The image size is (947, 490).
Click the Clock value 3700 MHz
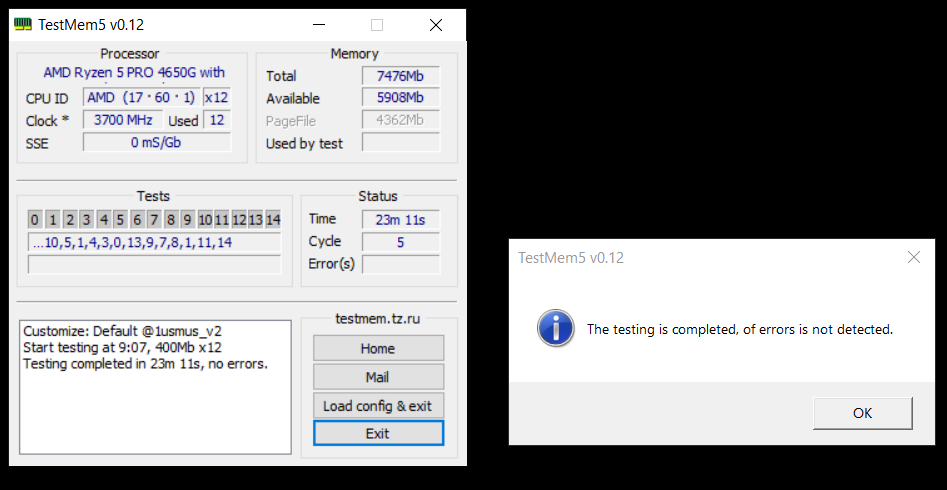click(x=123, y=120)
